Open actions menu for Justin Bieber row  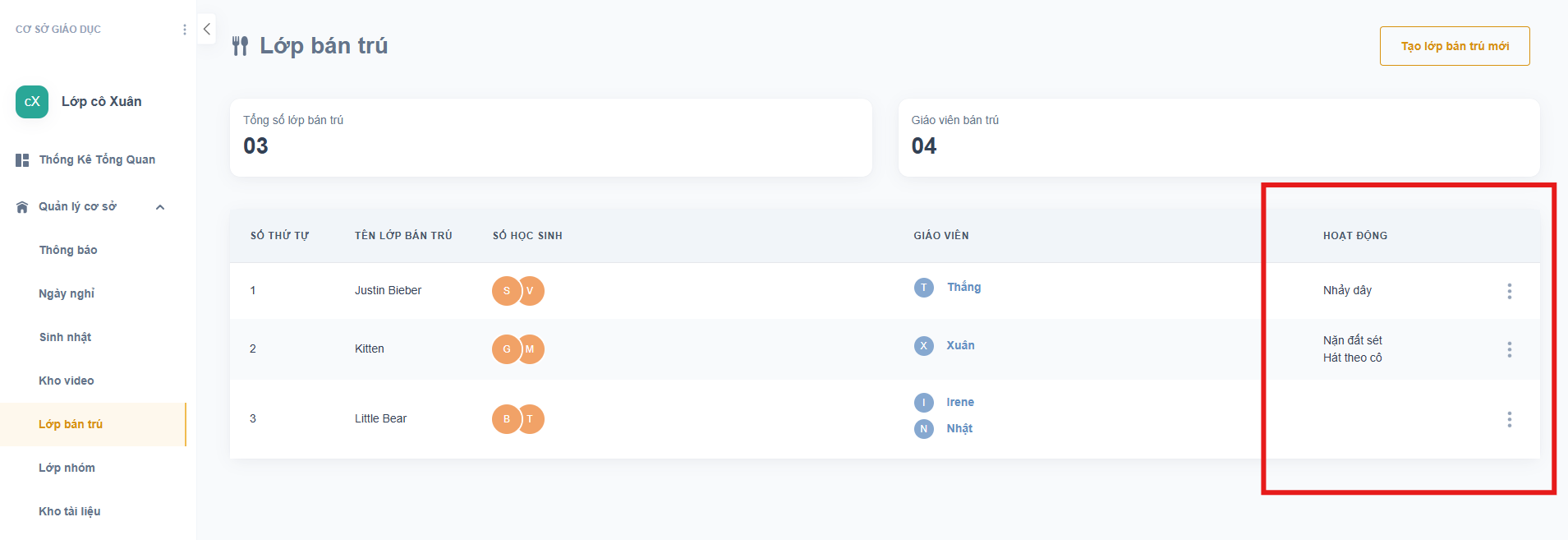coord(1509,291)
